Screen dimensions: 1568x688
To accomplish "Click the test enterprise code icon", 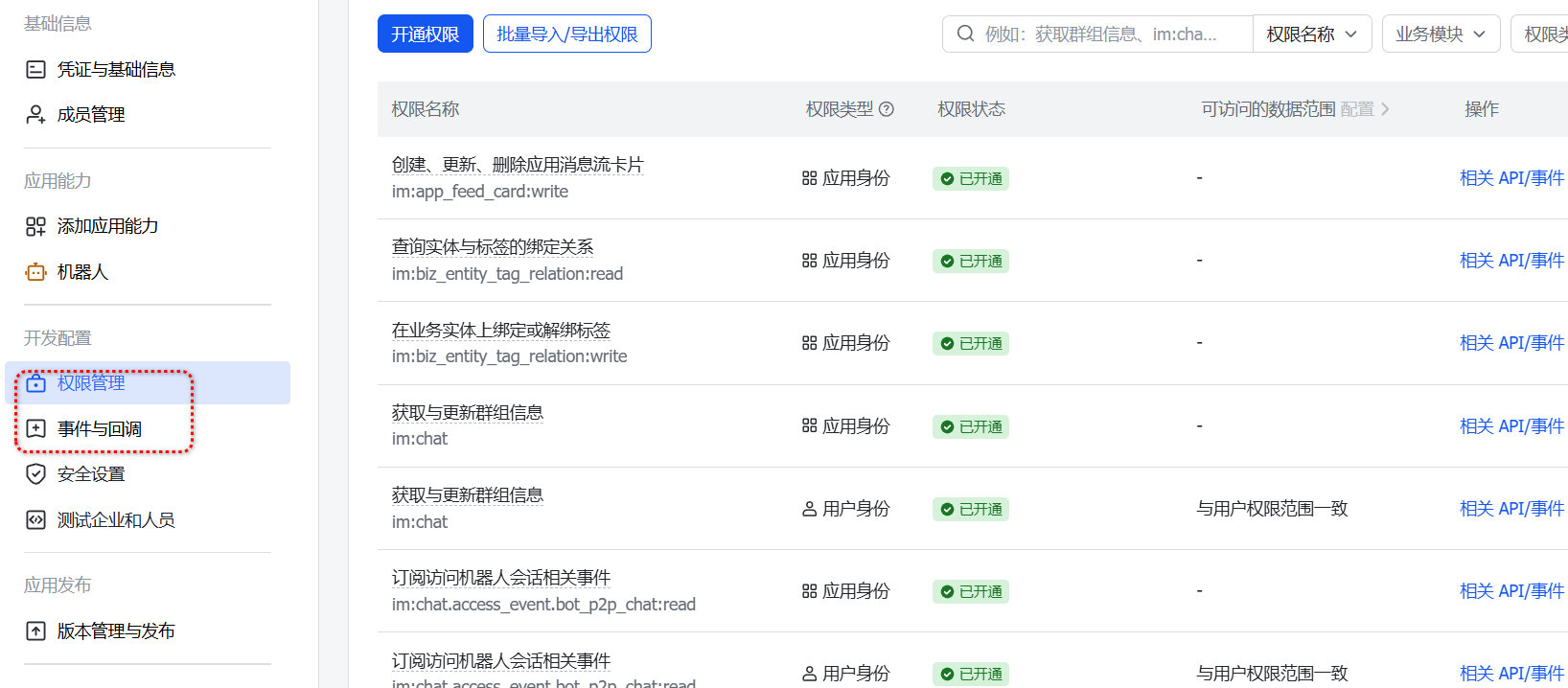I will (x=35, y=520).
